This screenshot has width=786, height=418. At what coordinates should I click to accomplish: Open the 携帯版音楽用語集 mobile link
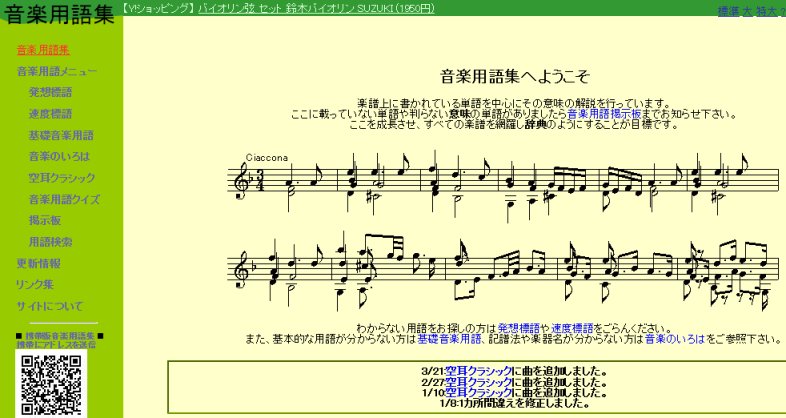60,336
